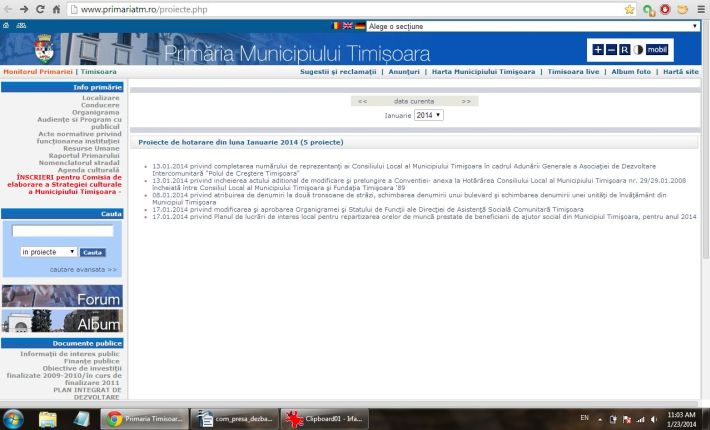This screenshot has height=430, width=710.
Task: Open 17.01.2014 project about Organigramei modification
Action: click(x=368, y=210)
